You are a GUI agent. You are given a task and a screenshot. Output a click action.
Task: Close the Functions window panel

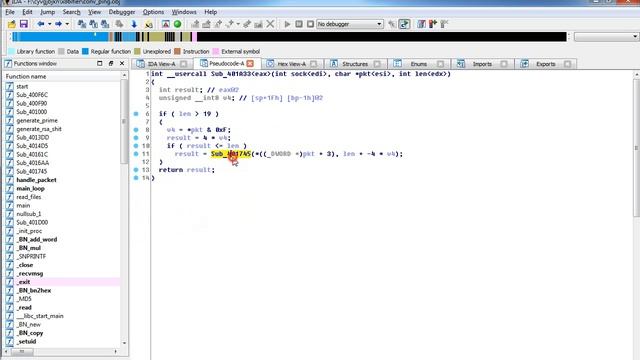click(x=122, y=63)
